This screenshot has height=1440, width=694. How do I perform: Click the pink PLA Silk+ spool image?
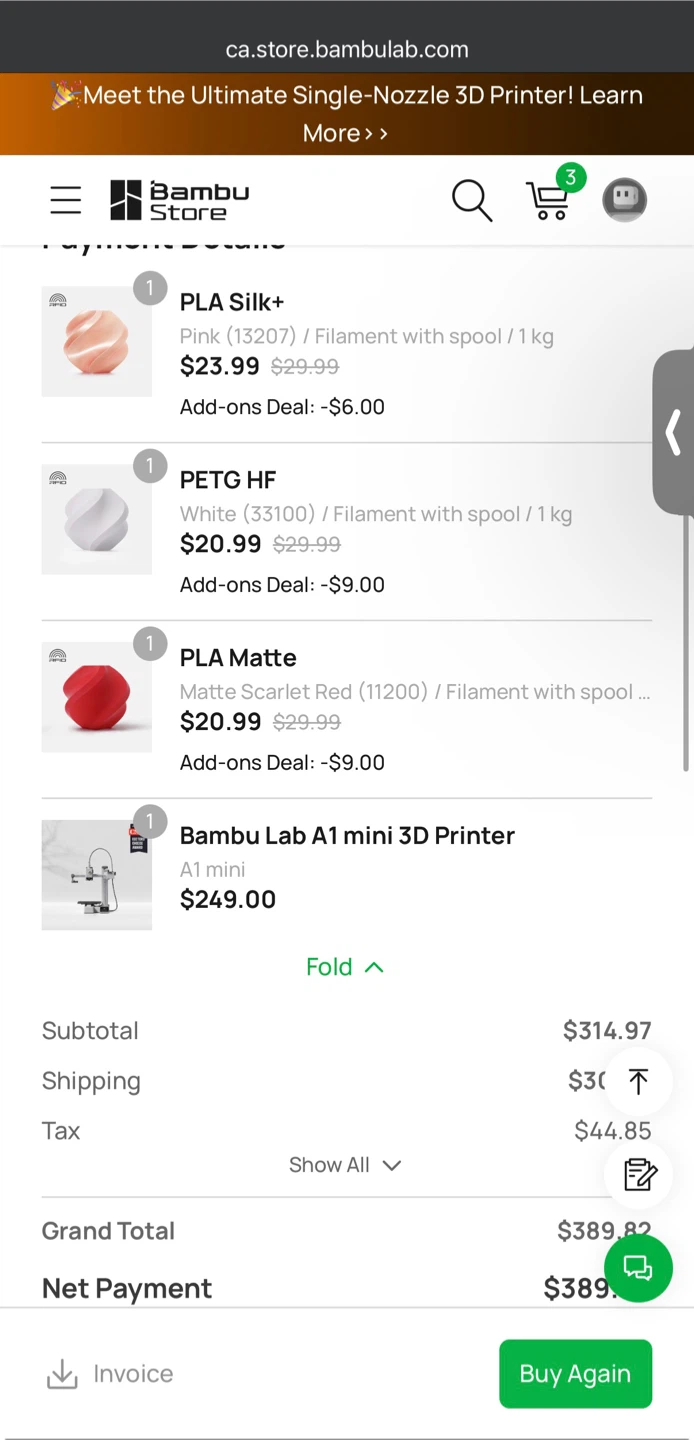(96, 340)
